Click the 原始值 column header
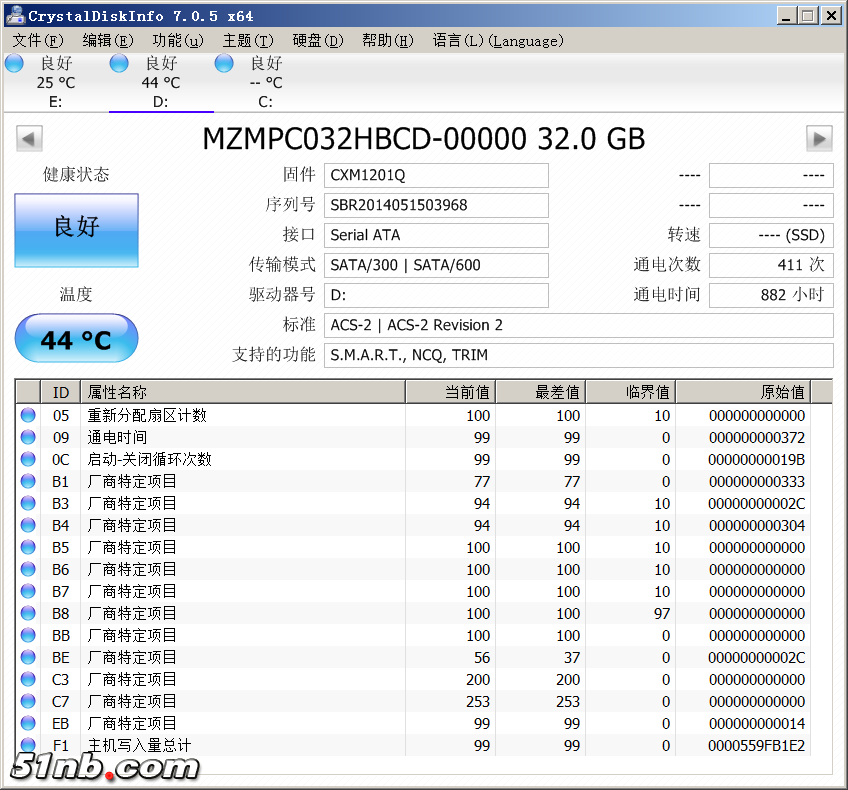Screen dimensions: 848x790 point(744,392)
